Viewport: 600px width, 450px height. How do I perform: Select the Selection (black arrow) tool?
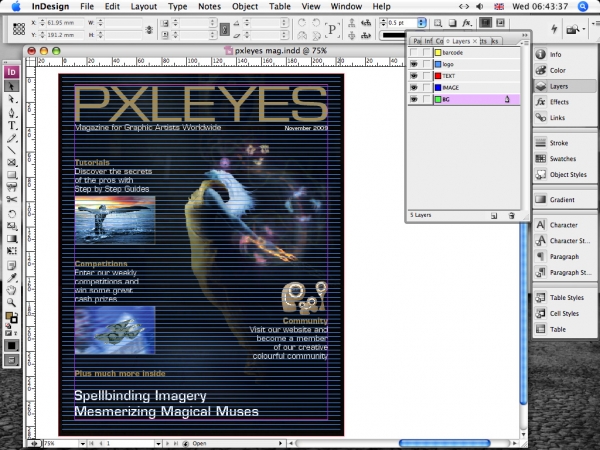click(x=11, y=86)
